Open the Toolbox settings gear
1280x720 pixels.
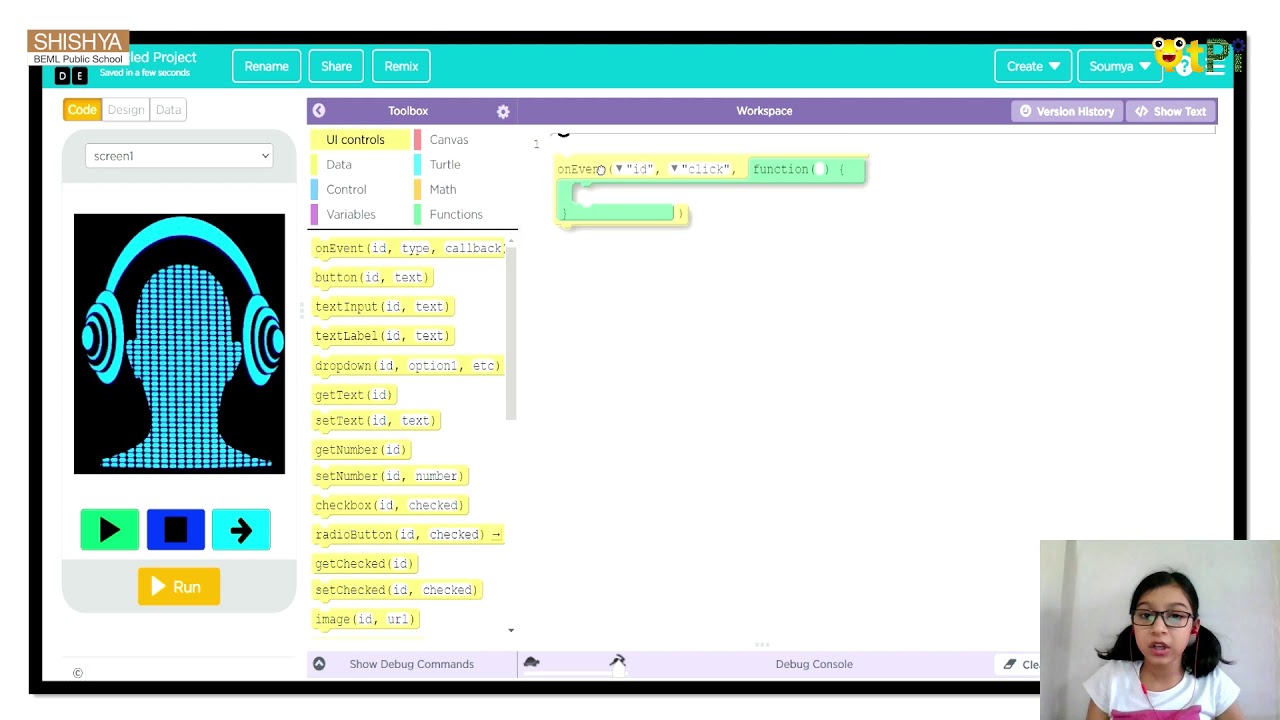pos(503,111)
